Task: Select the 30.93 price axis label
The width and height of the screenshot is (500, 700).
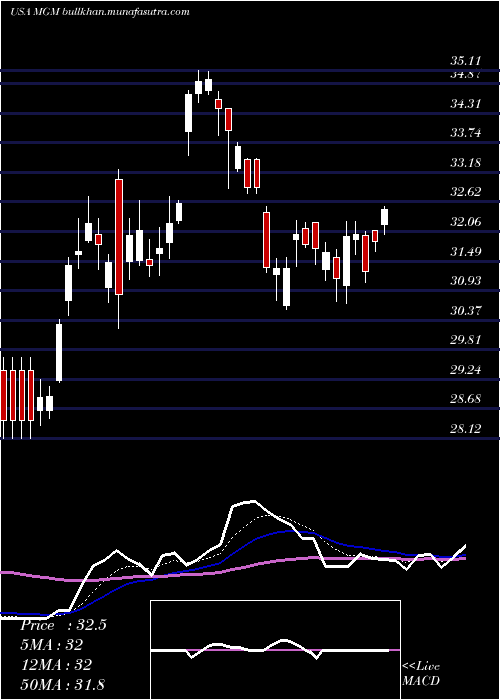Action: coord(465,281)
